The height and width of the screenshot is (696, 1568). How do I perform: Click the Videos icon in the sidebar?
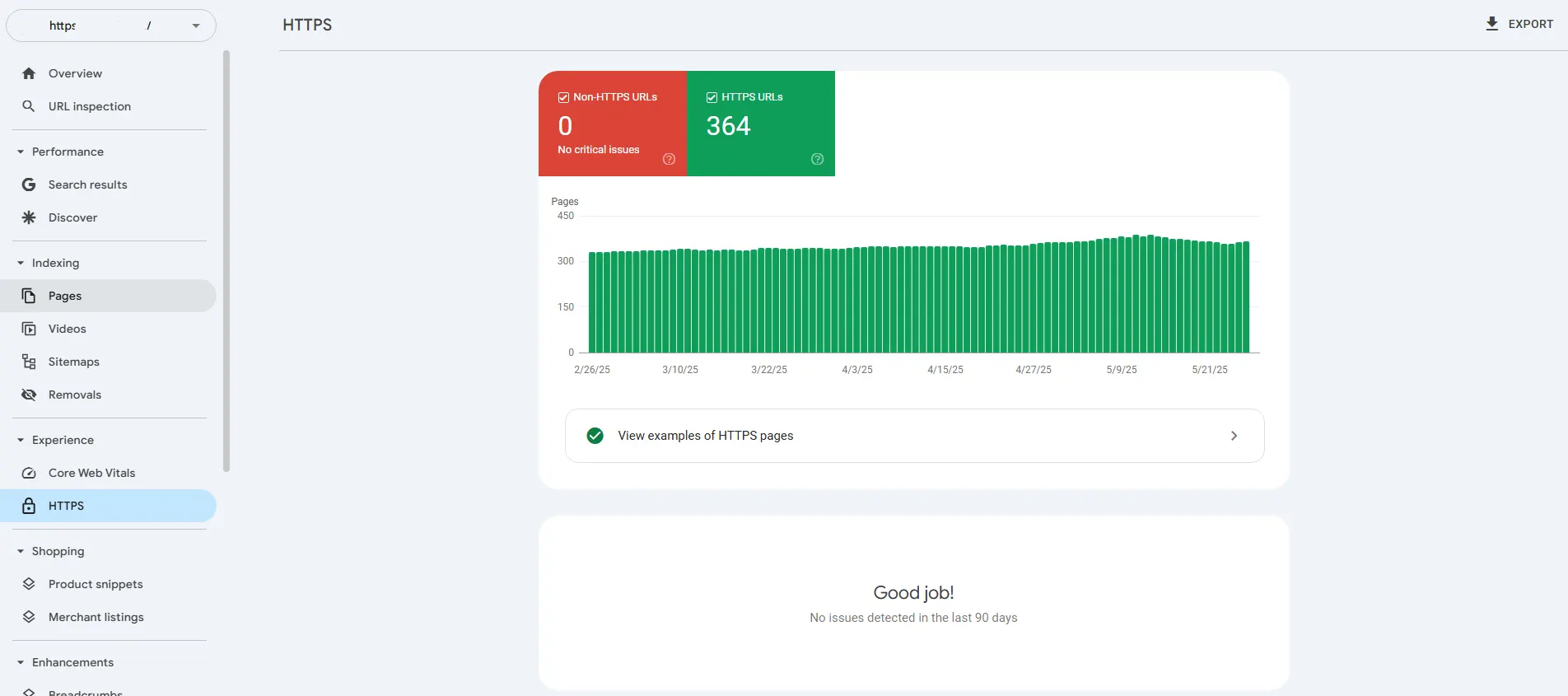click(29, 329)
